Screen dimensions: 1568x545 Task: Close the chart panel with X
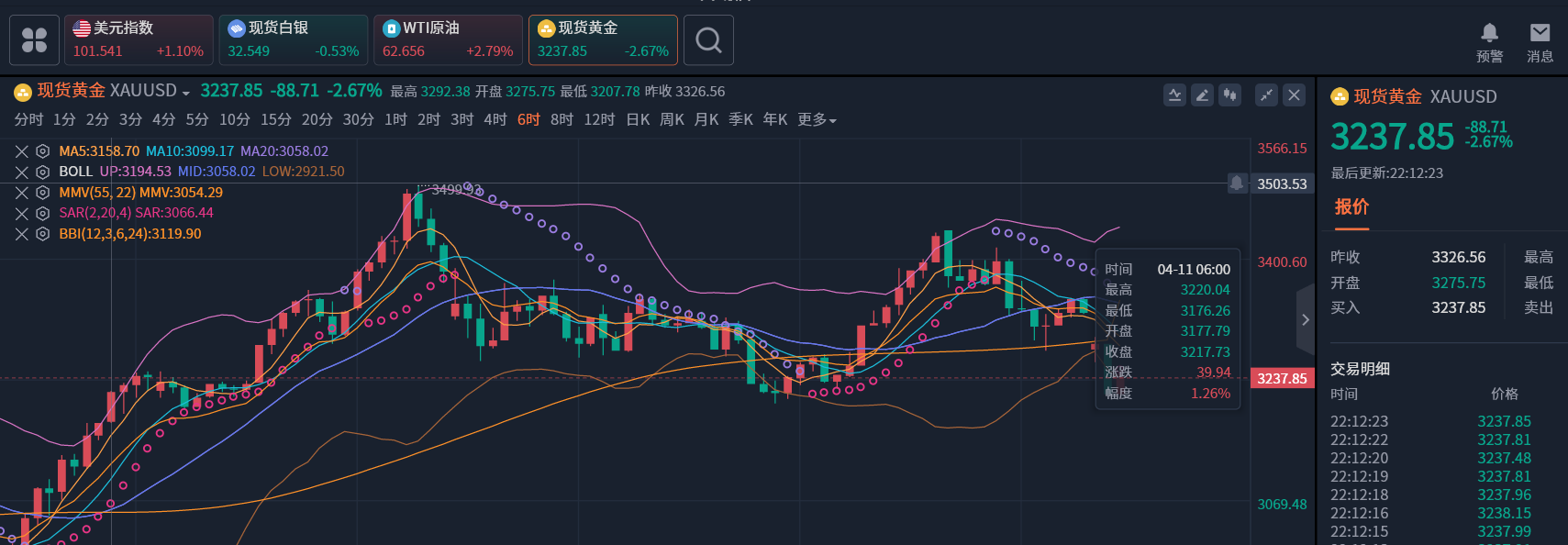pyautogui.click(x=1294, y=95)
